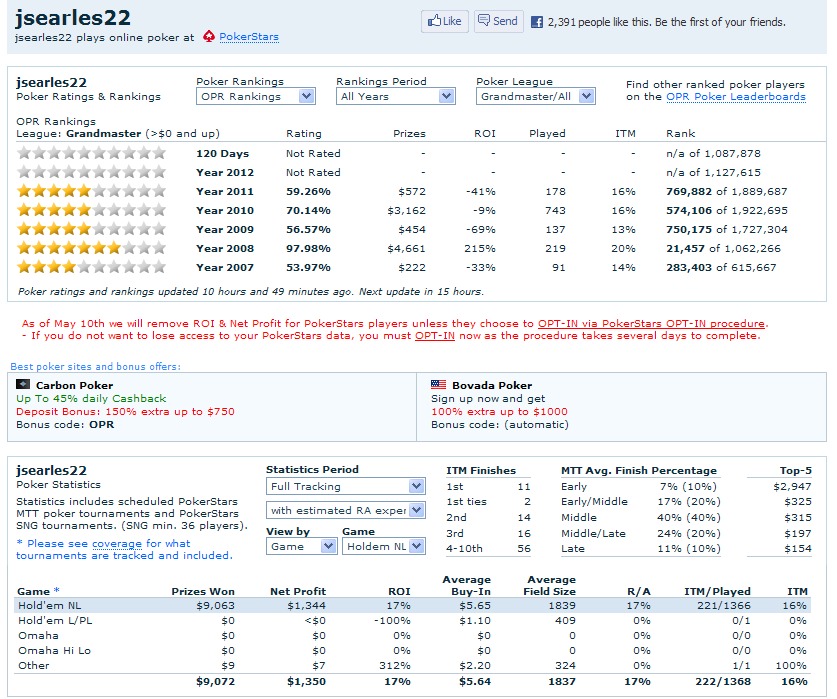Click the Bovada Poker flag icon

pyautogui.click(x=438, y=384)
